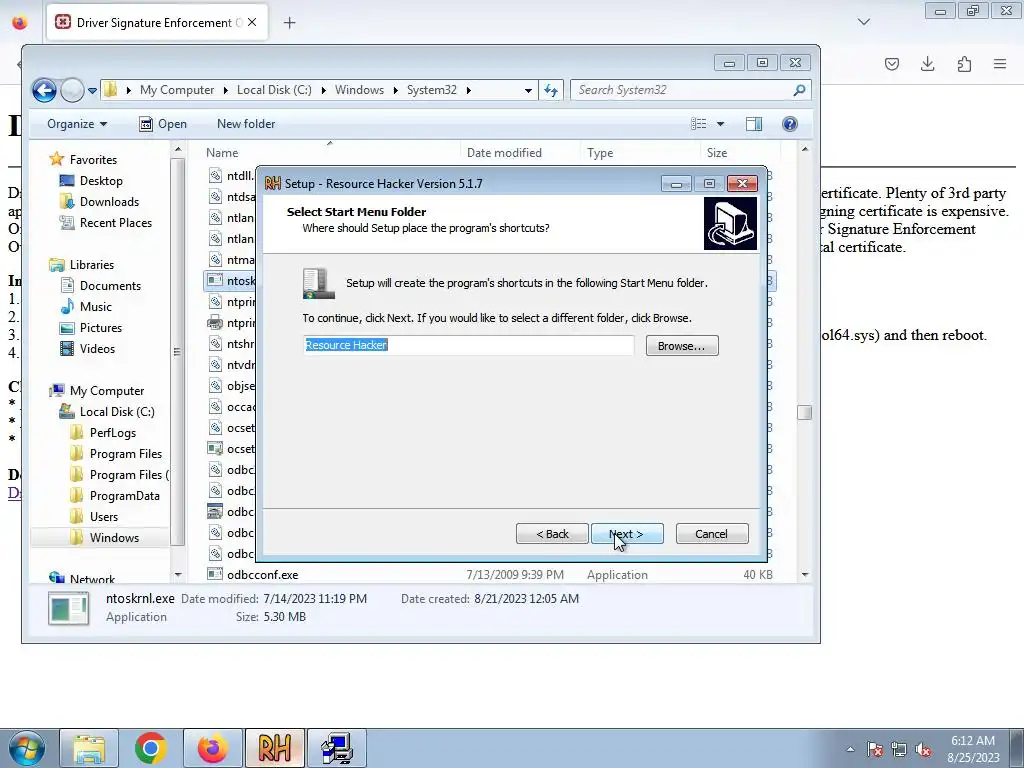Open Explorer help icon
Image resolution: width=1024 pixels, height=768 pixels.
[x=790, y=123]
